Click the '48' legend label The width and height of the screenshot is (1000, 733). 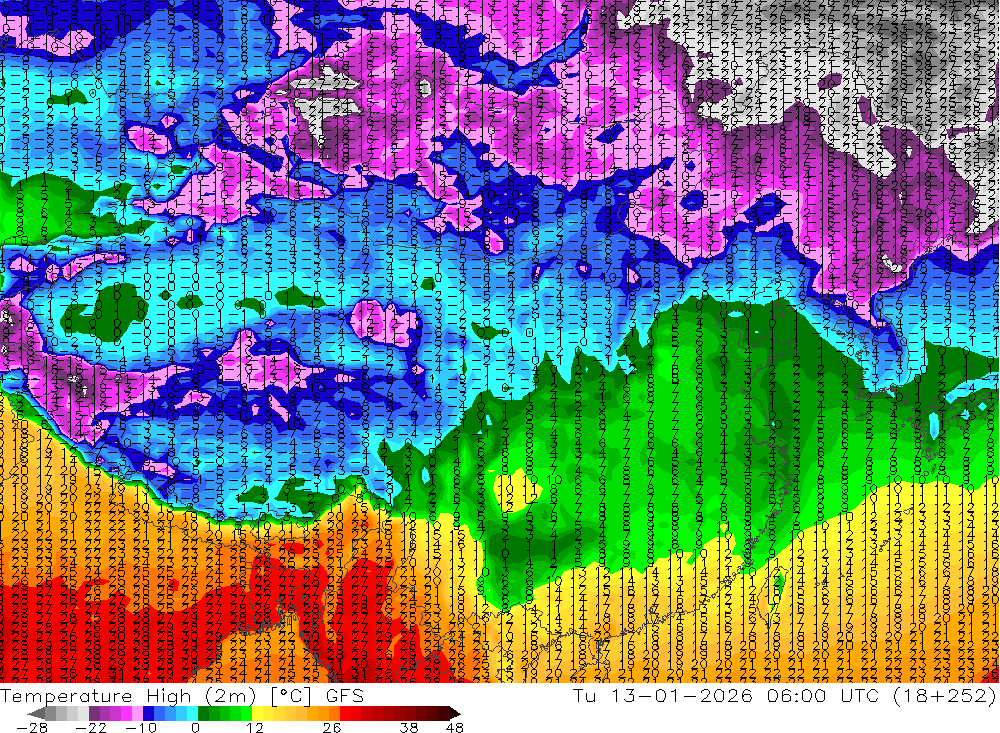(x=455, y=728)
